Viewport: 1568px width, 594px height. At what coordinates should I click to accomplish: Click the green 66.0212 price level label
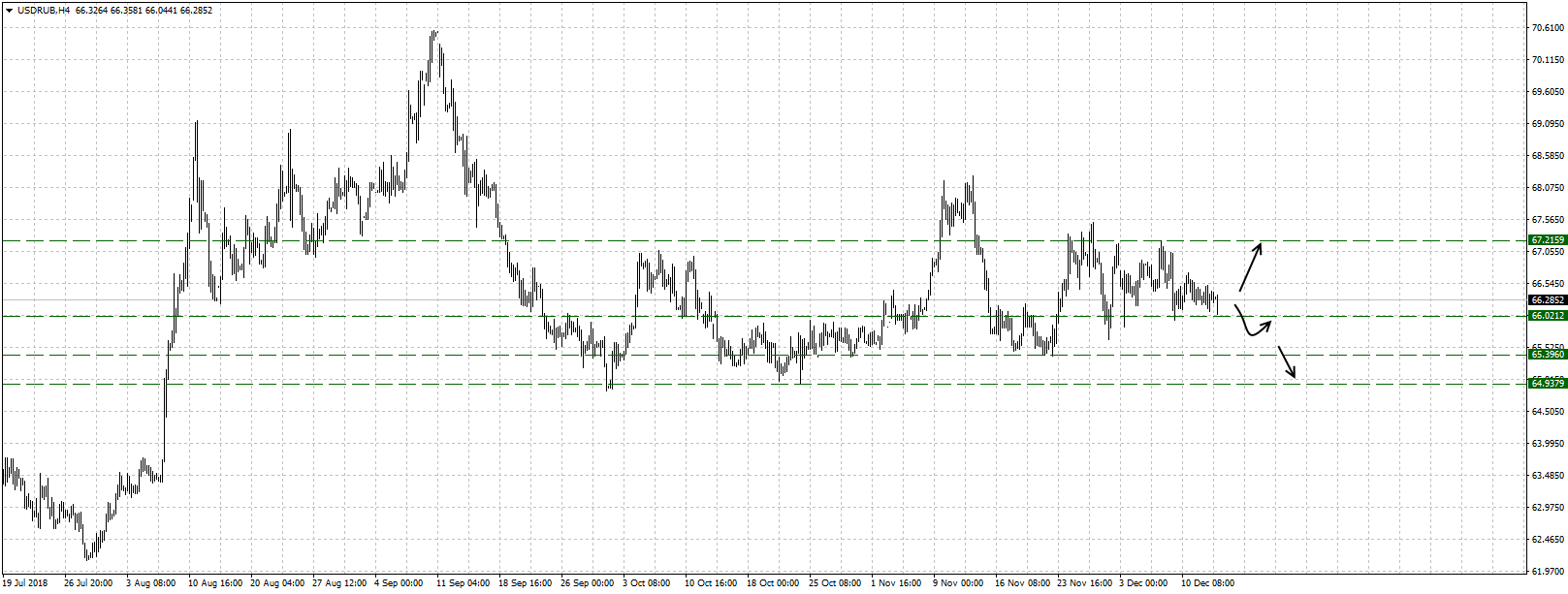point(1547,316)
